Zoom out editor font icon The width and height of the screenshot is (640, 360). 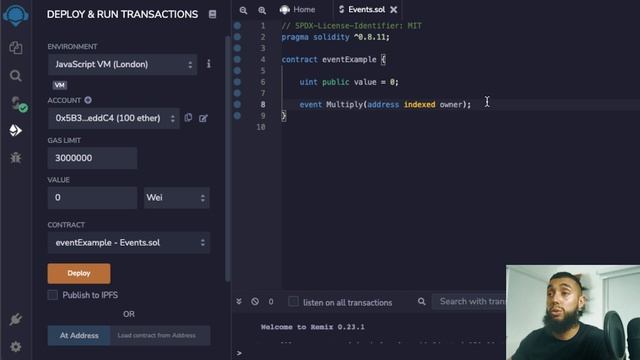(x=243, y=10)
